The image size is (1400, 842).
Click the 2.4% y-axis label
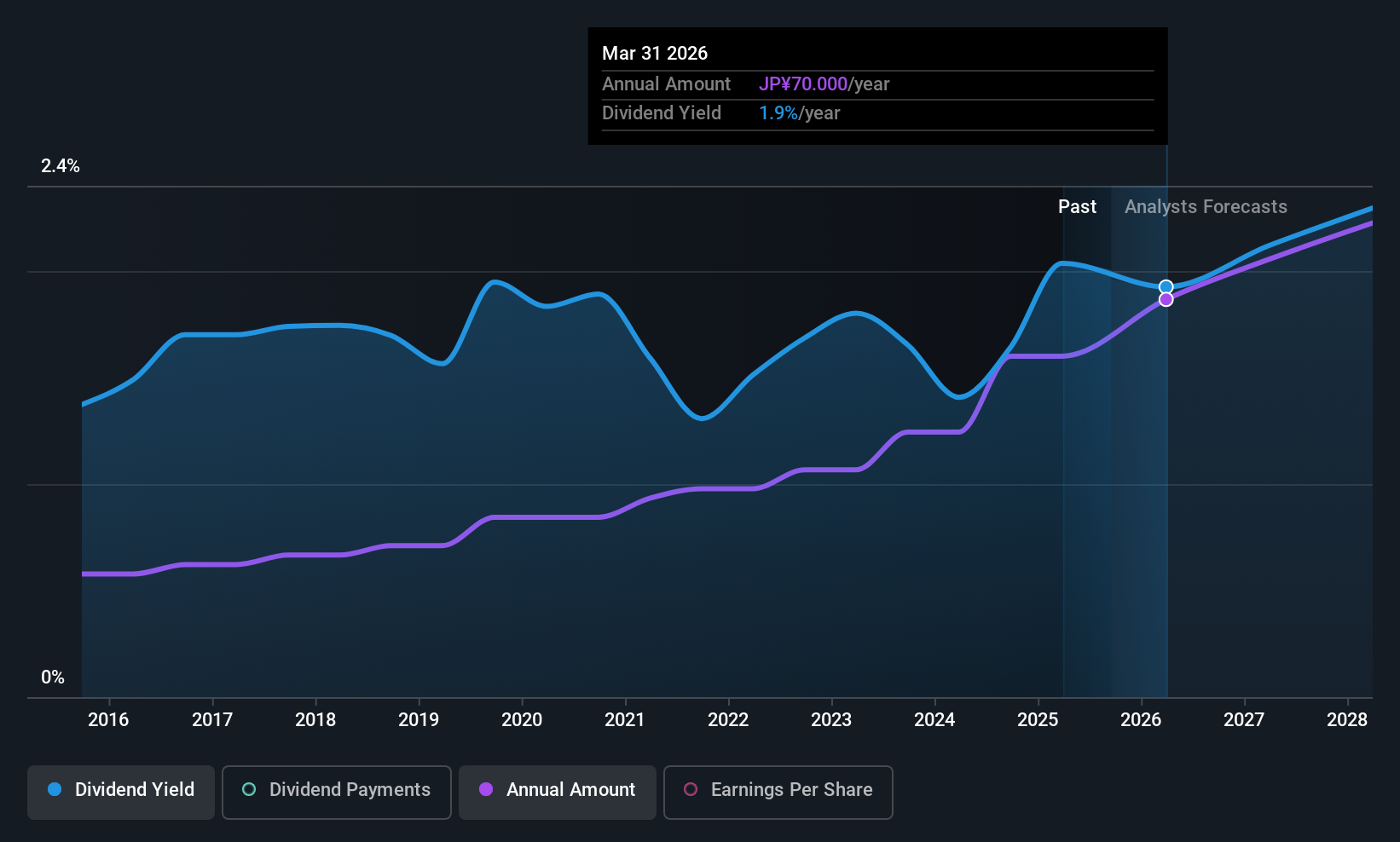(61, 166)
